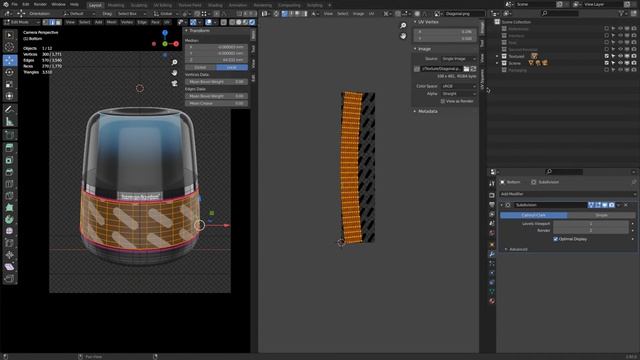640x360 pixels.
Task: Hide the Scene collection eye icon
Action: (x=620, y=63)
